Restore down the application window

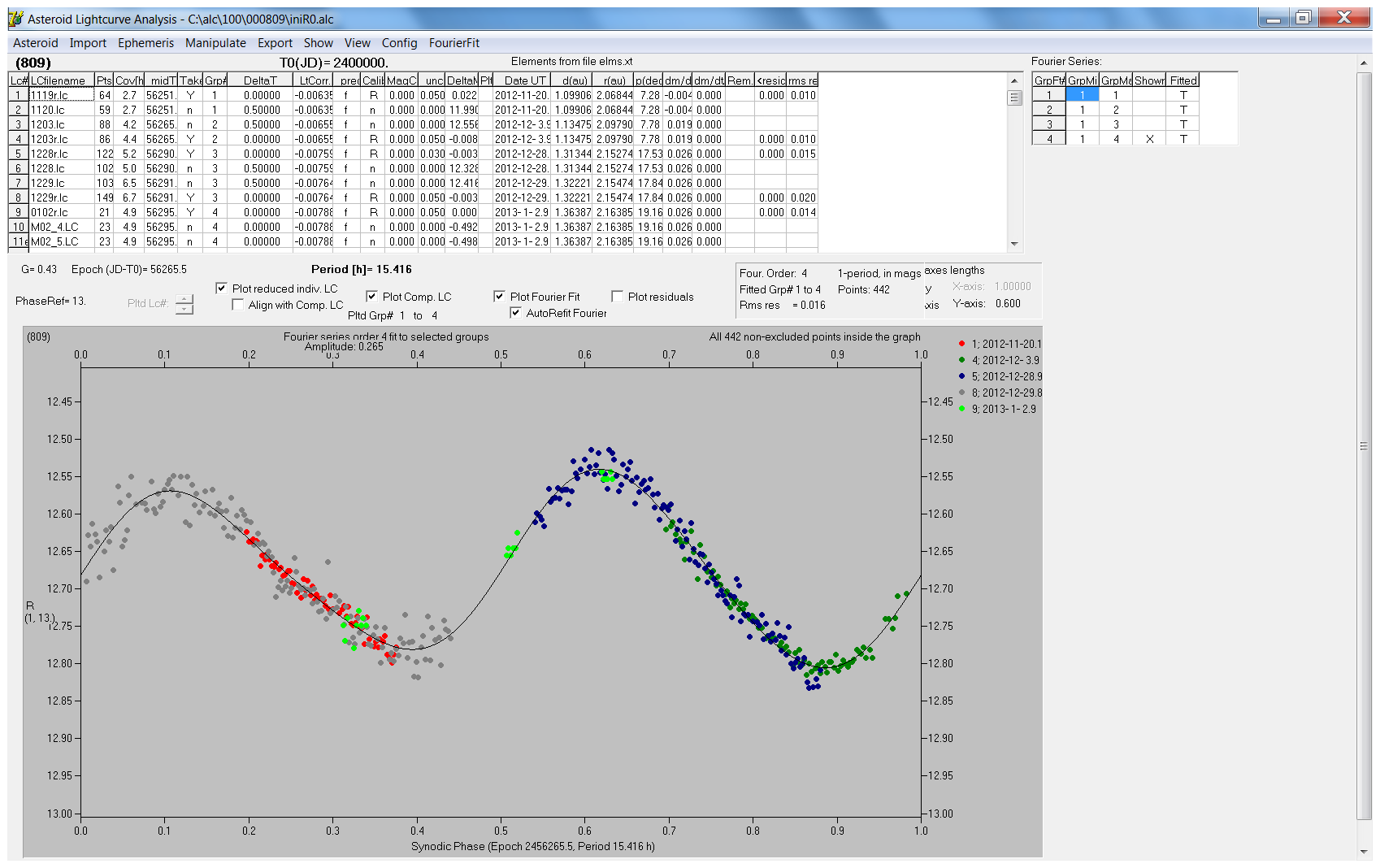(x=1303, y=18)
